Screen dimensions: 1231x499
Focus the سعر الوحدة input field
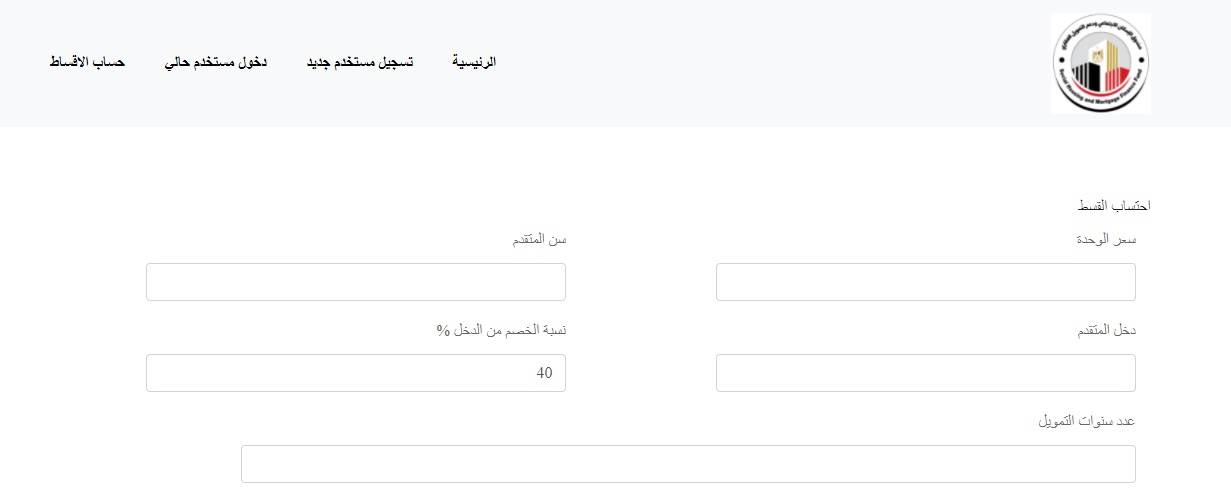point(926,282)
